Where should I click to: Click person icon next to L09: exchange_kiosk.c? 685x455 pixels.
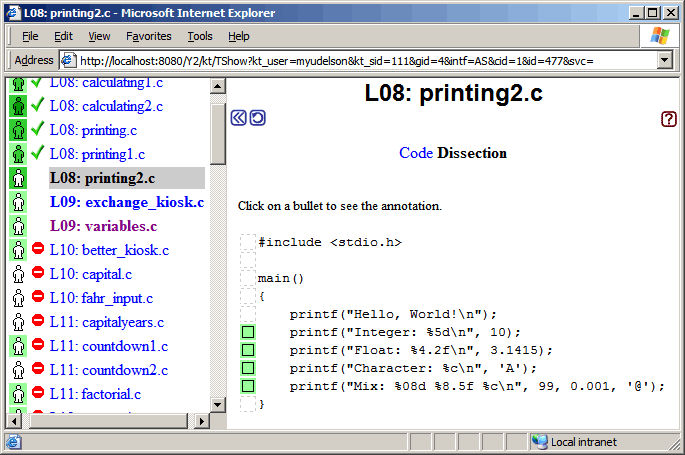pos(18,202)
